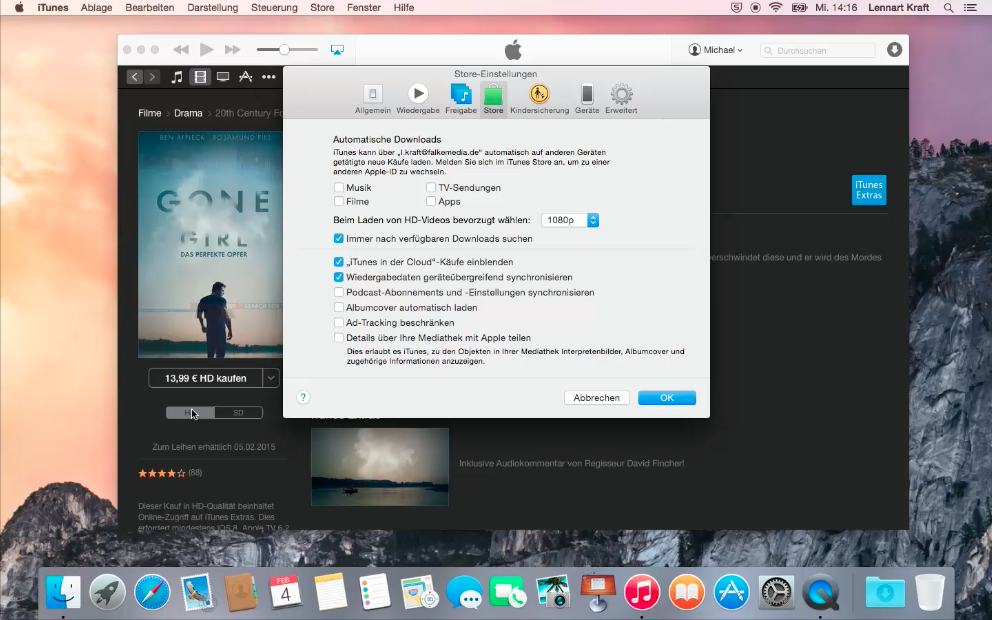Open the Allgemein preferences pane

click(x=373, y=99)
